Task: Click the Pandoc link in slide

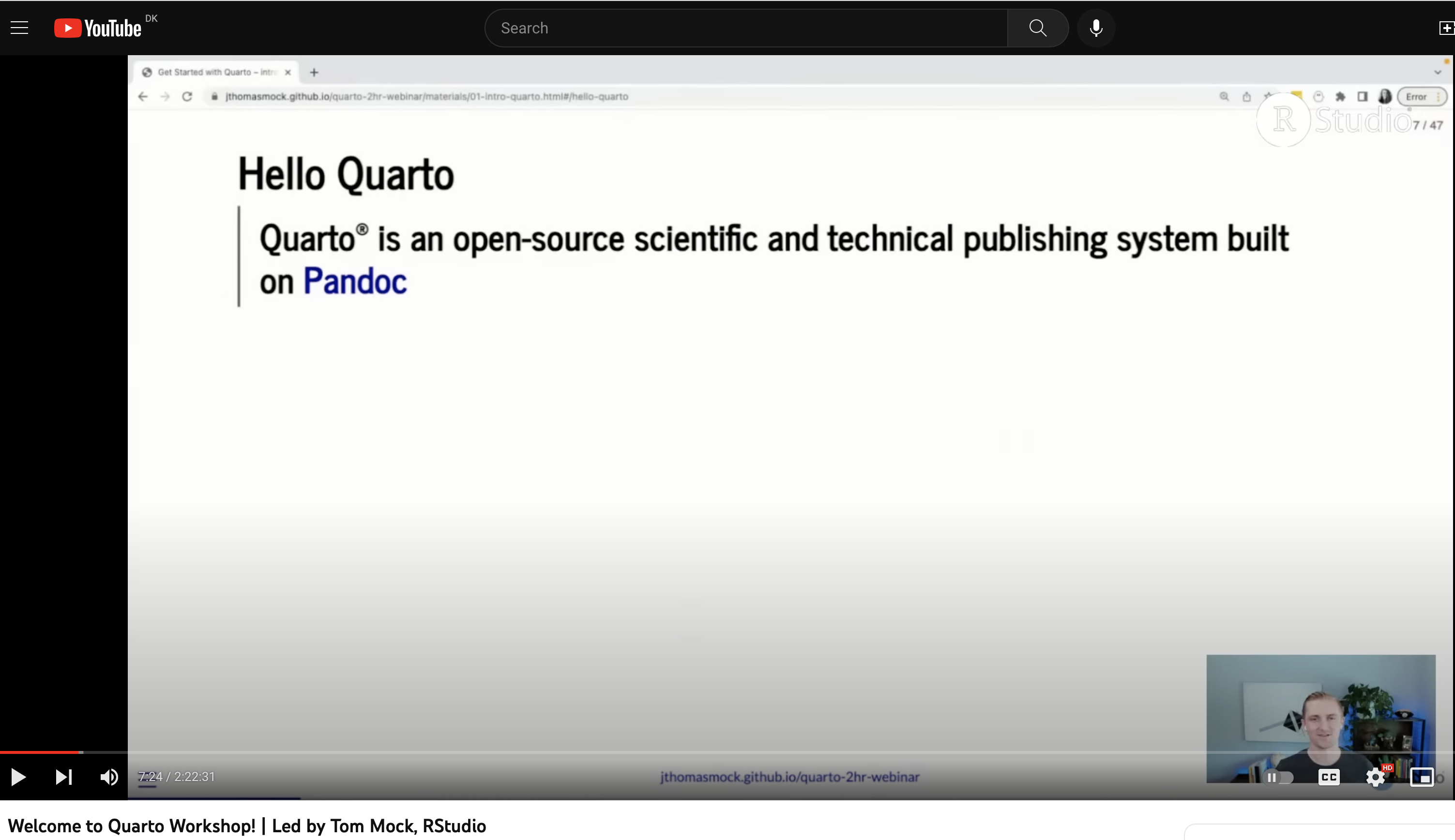Action: pyautogui.click(x=355, y=282)
